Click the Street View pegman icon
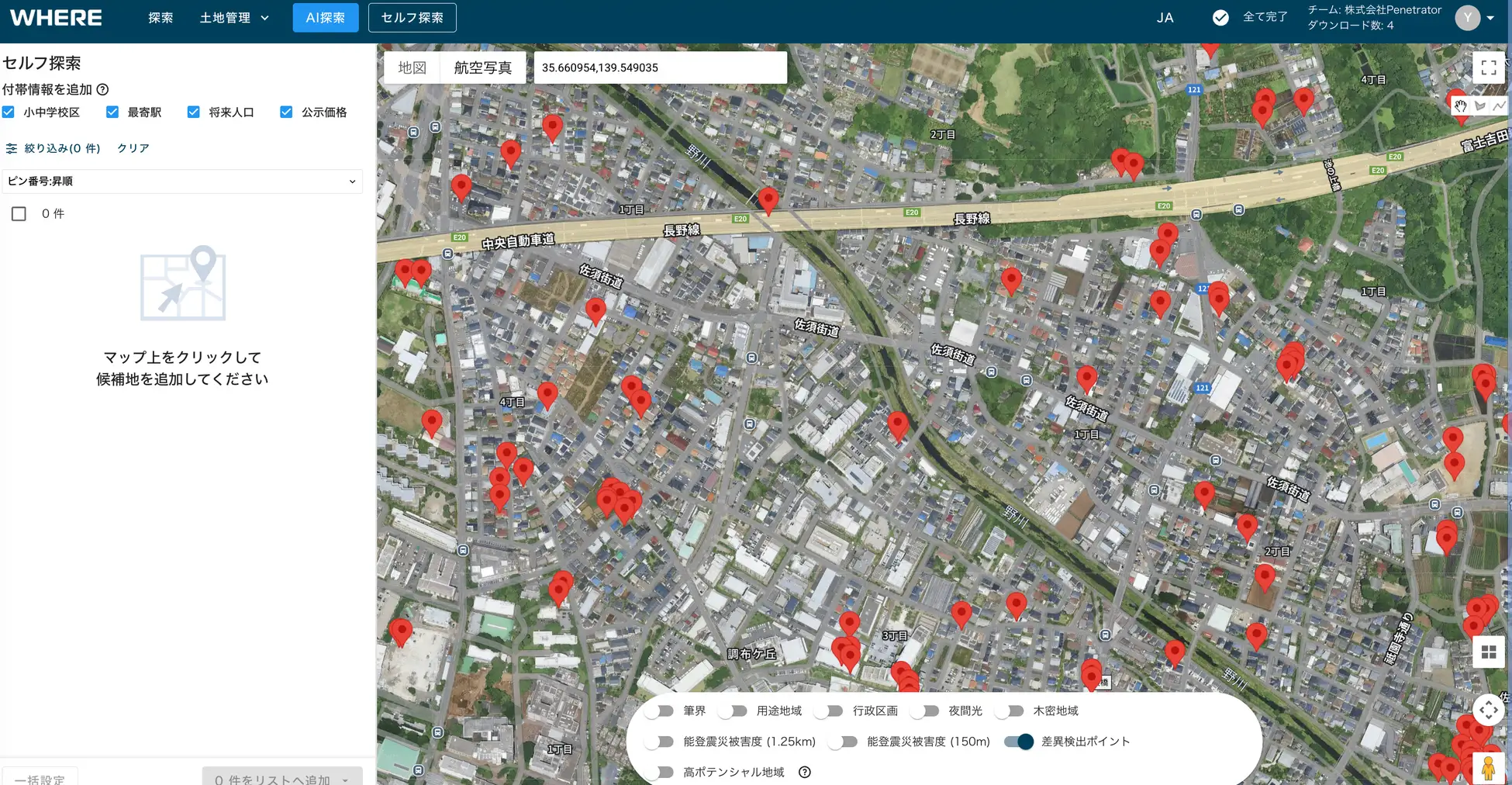 (x=1488, y=769)
